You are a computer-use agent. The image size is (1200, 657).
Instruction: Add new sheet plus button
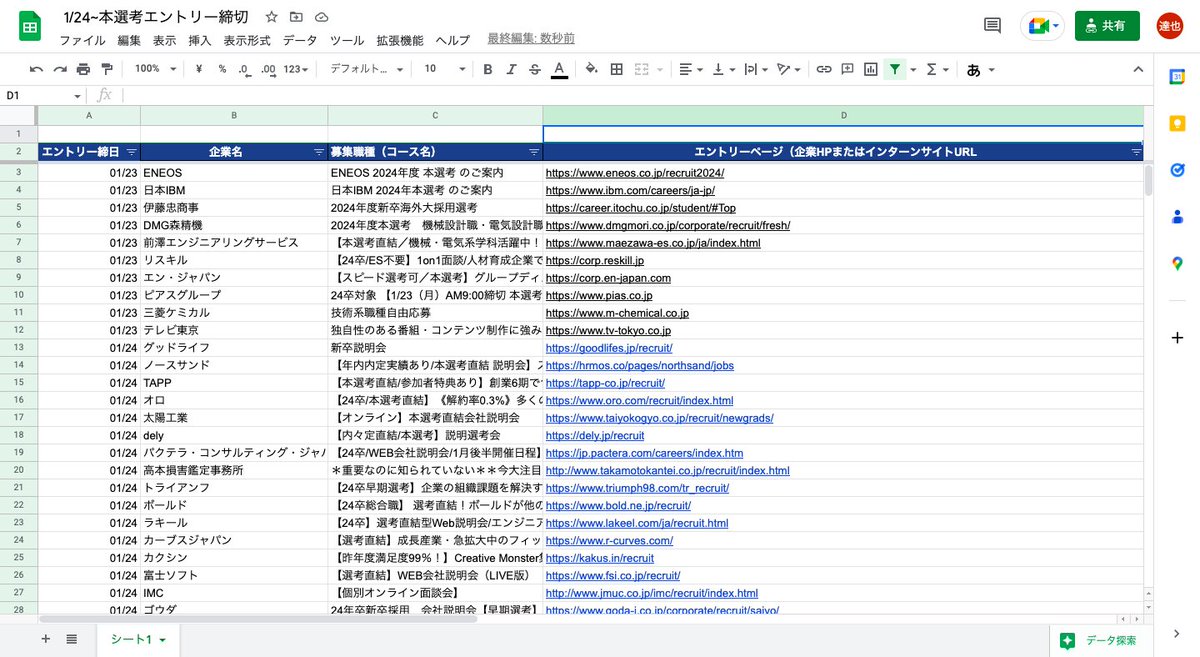pyautogui.click(x=45, y=639)
